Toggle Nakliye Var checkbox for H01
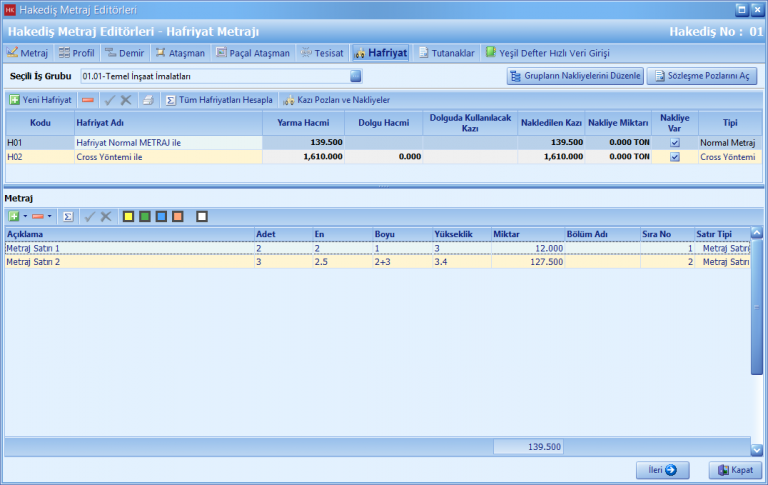Screen dimensions: 768x485 point(674,143)
